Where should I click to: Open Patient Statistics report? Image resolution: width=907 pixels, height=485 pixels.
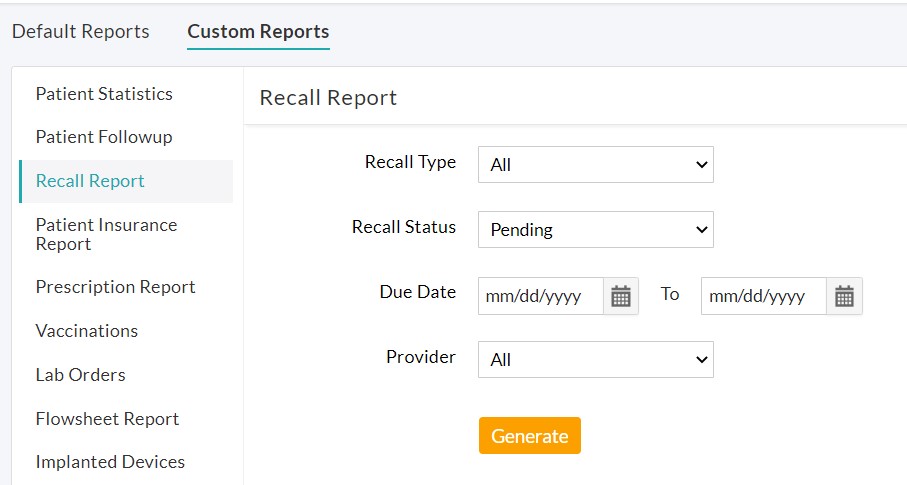click(x=104, y=94)
